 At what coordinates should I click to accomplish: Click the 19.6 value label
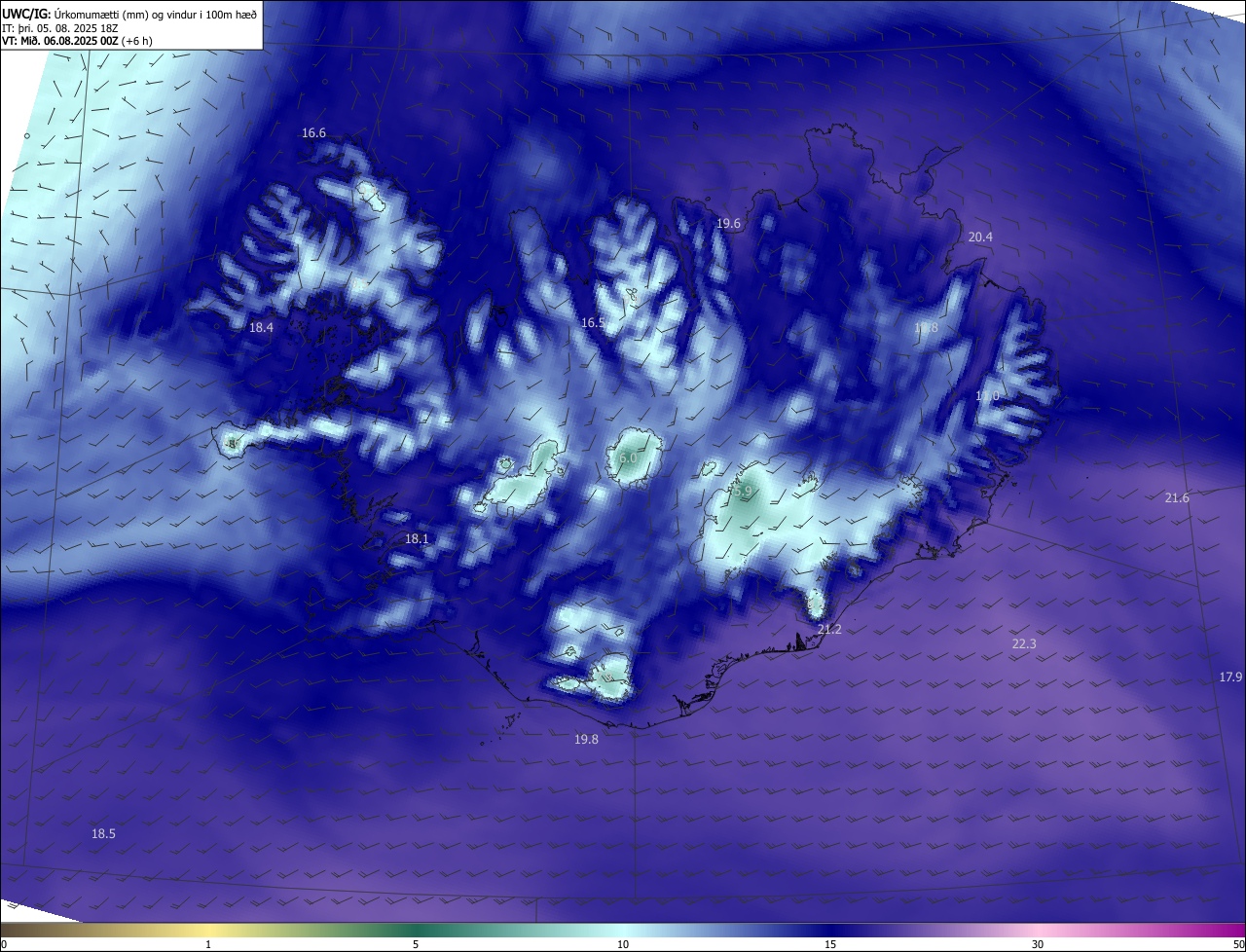(x=728, y=224)
